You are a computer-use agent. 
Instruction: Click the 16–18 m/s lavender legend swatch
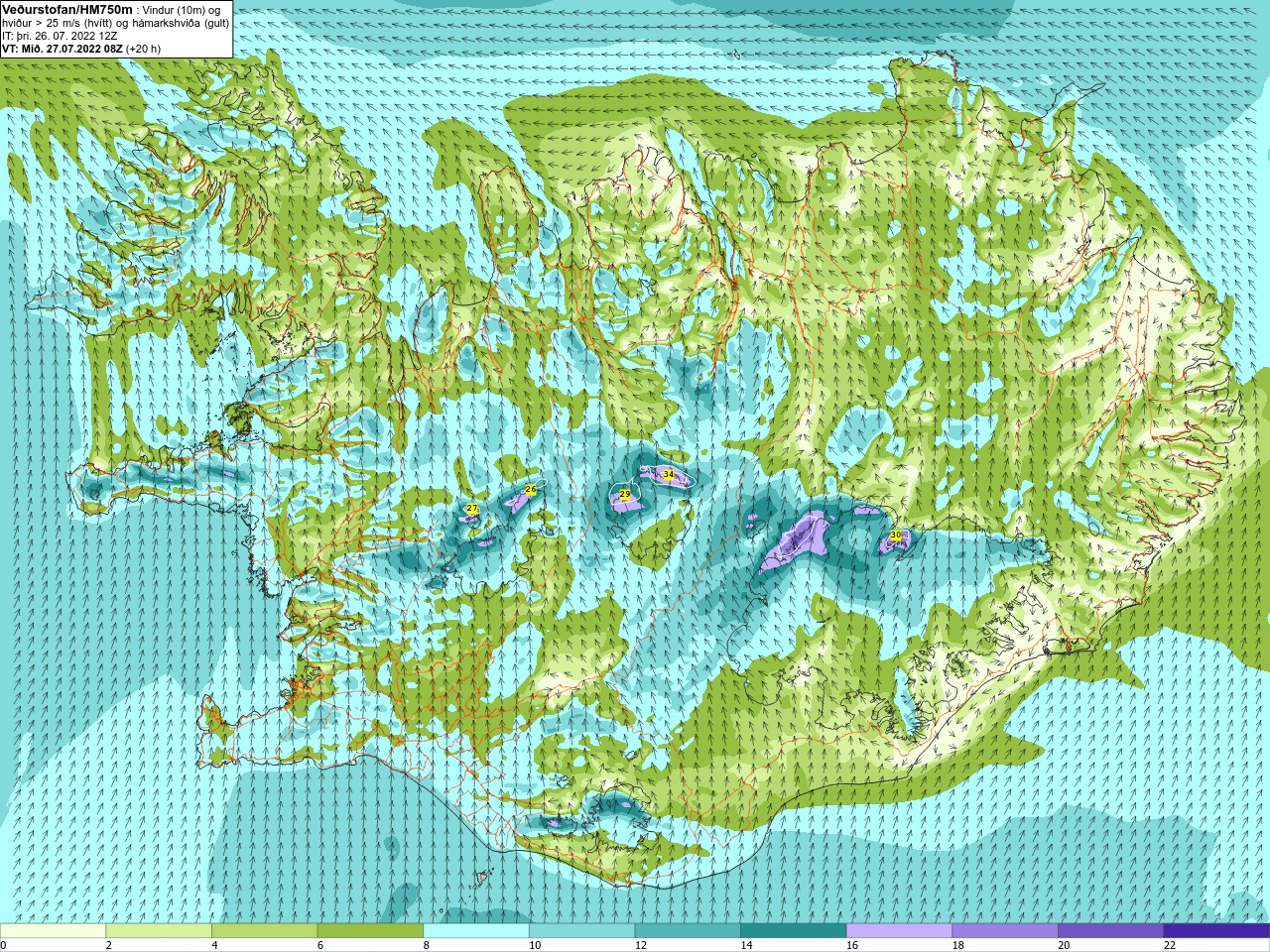click(x=899, y=931)
